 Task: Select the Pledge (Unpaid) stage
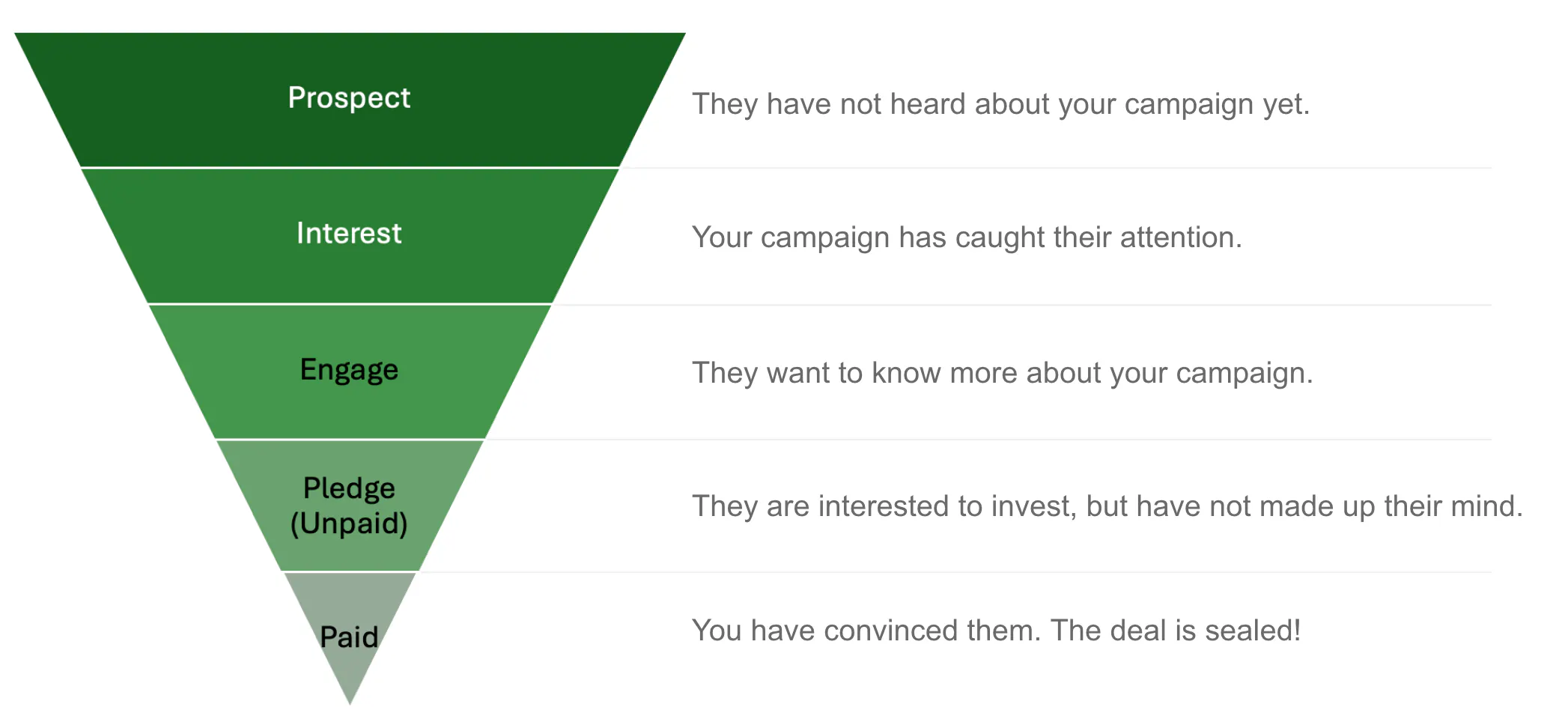(x=350, y=506)
